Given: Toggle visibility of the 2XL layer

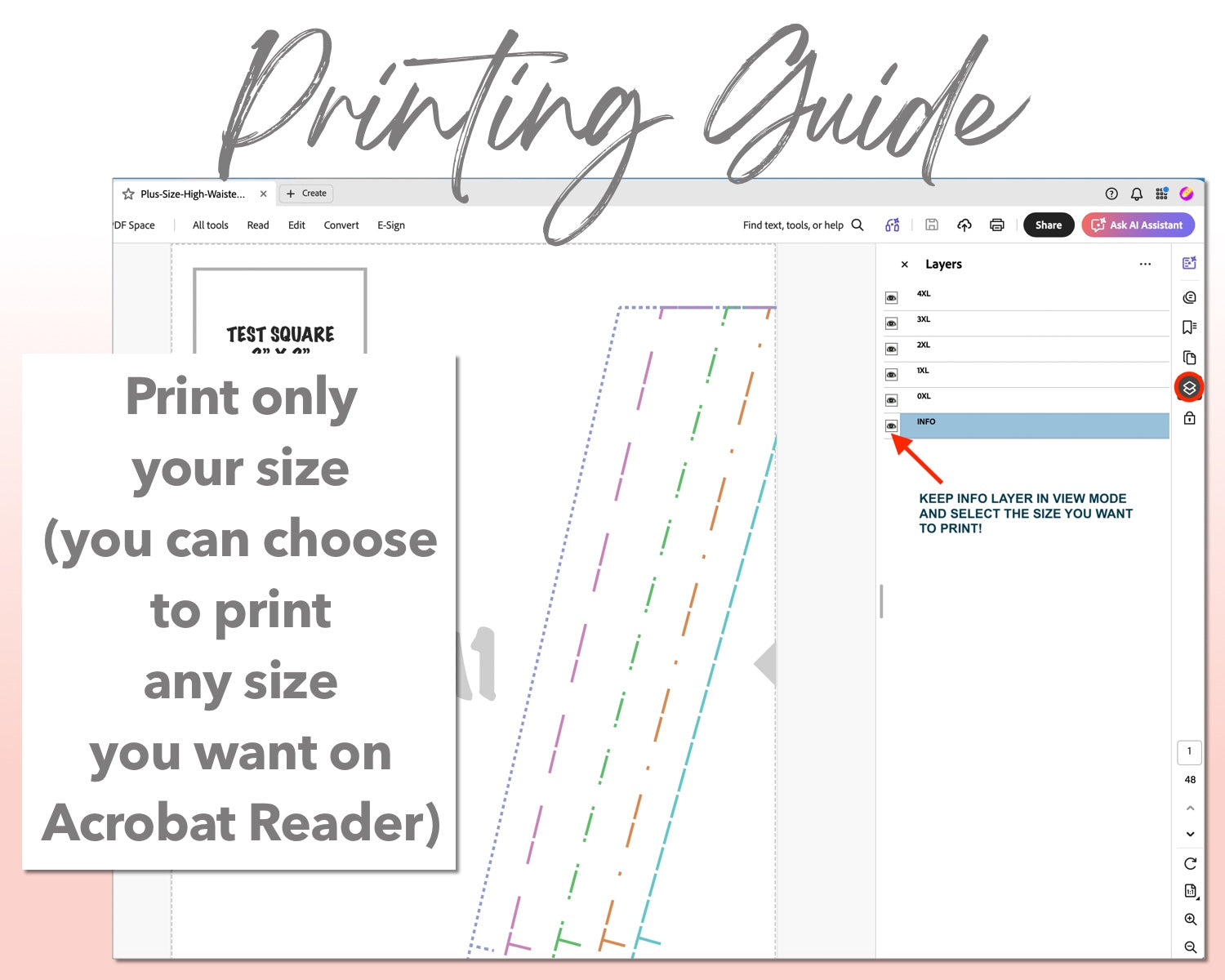Looking at the screenshot, I should point(892,350).
